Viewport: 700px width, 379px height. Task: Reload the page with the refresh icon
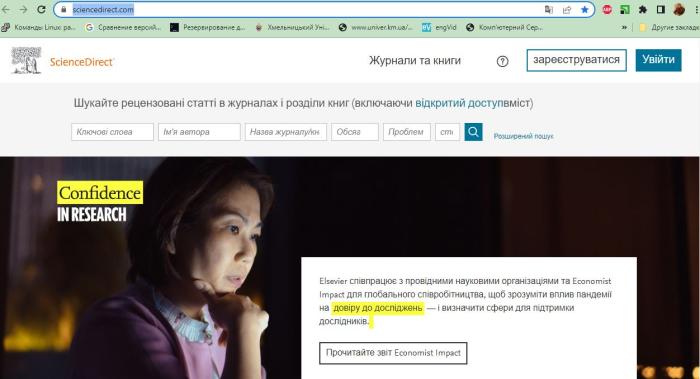pyautogui.click(x=41, y=9)
